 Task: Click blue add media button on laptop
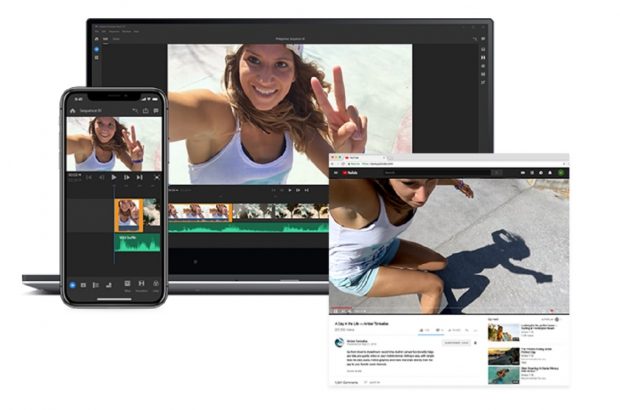point(97,50)
